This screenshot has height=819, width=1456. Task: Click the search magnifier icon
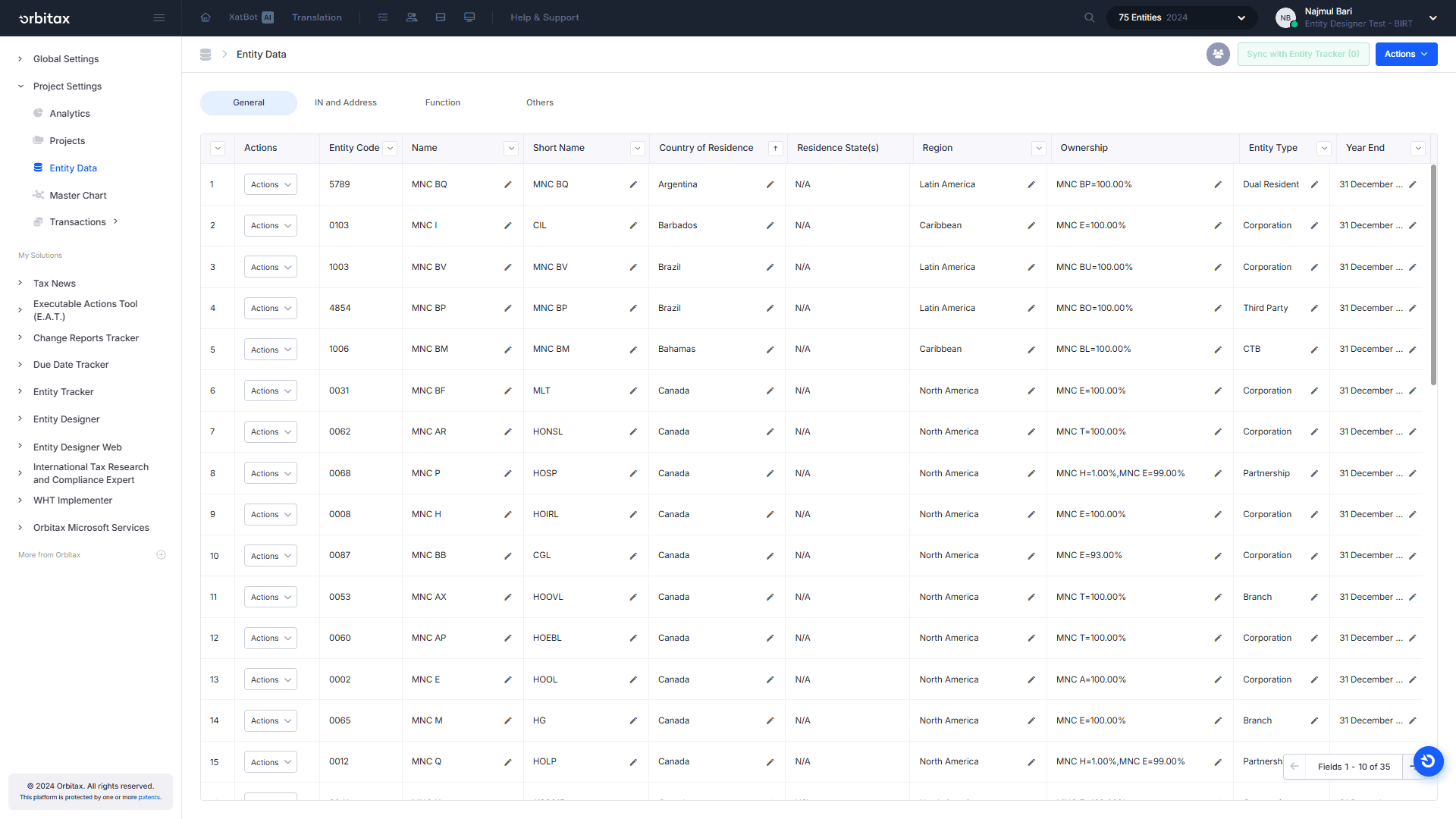pos(1090,17)
